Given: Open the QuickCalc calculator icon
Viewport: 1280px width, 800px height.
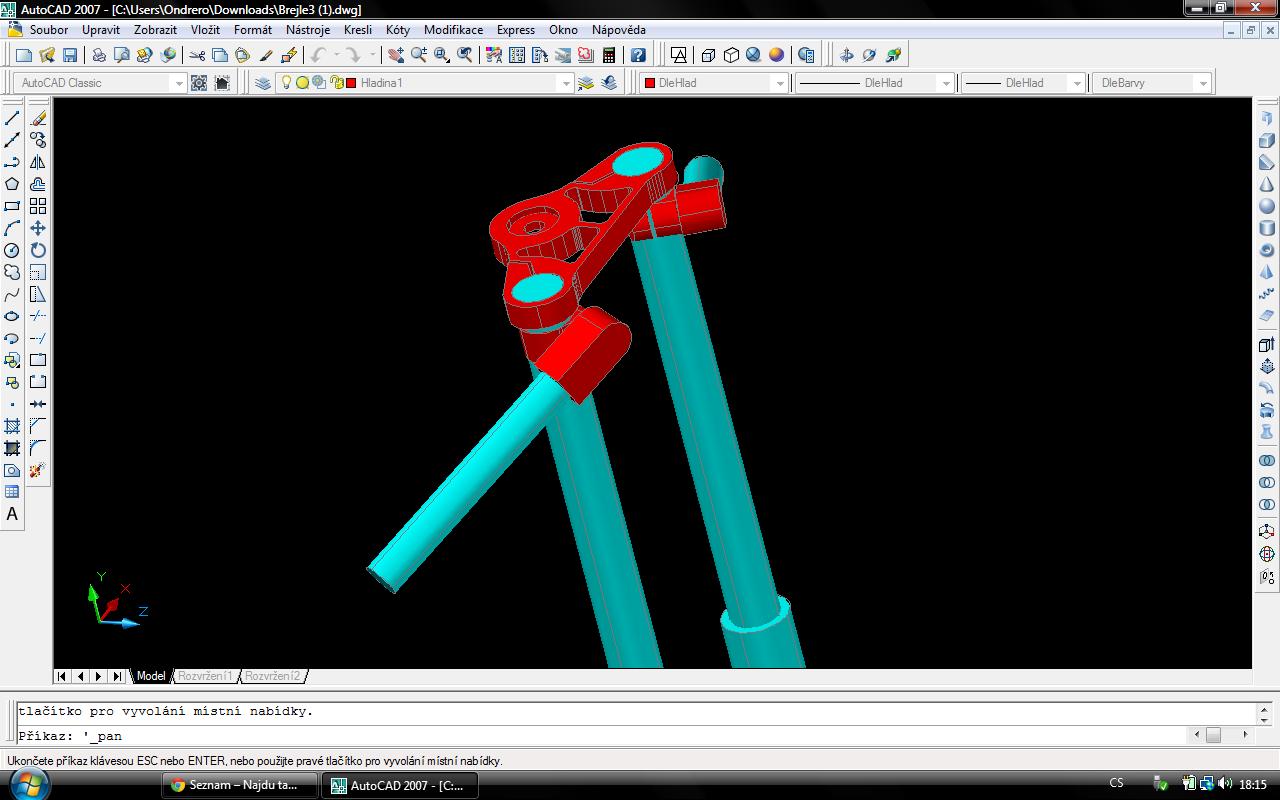Looking at the screenshot, I should 609,55.
